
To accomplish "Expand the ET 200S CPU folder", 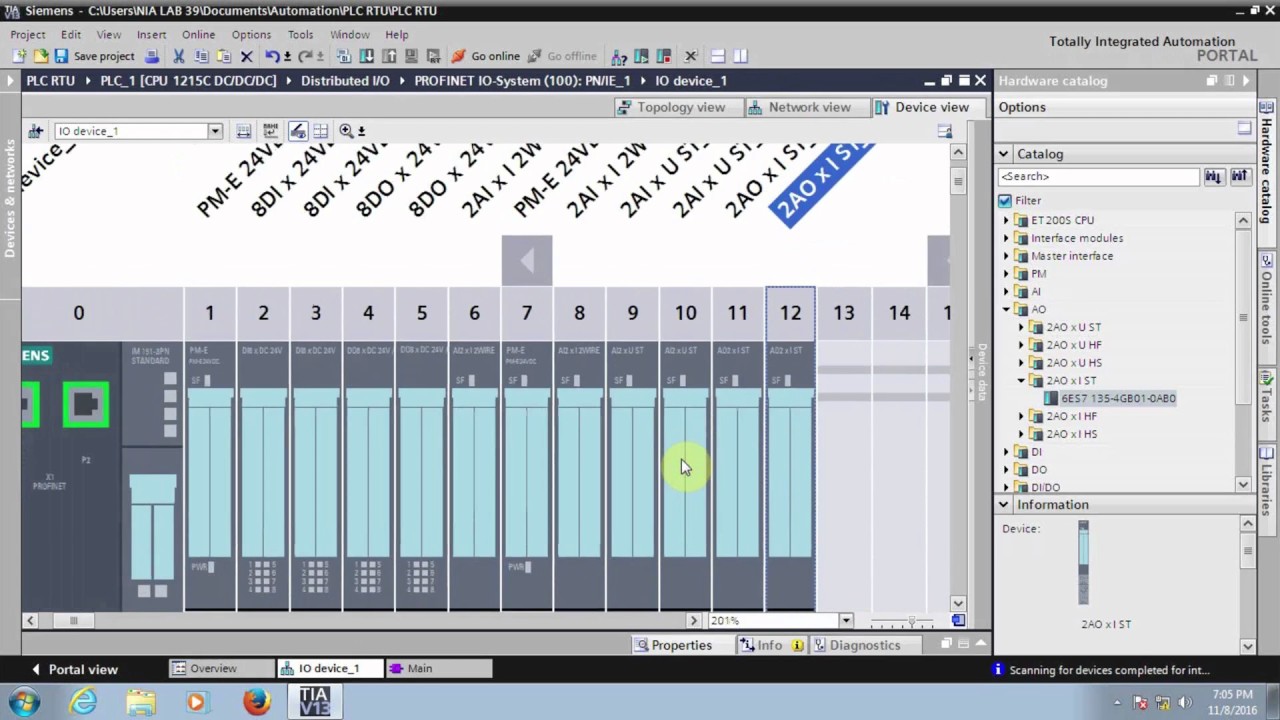I will click(x=1007, y=220).
